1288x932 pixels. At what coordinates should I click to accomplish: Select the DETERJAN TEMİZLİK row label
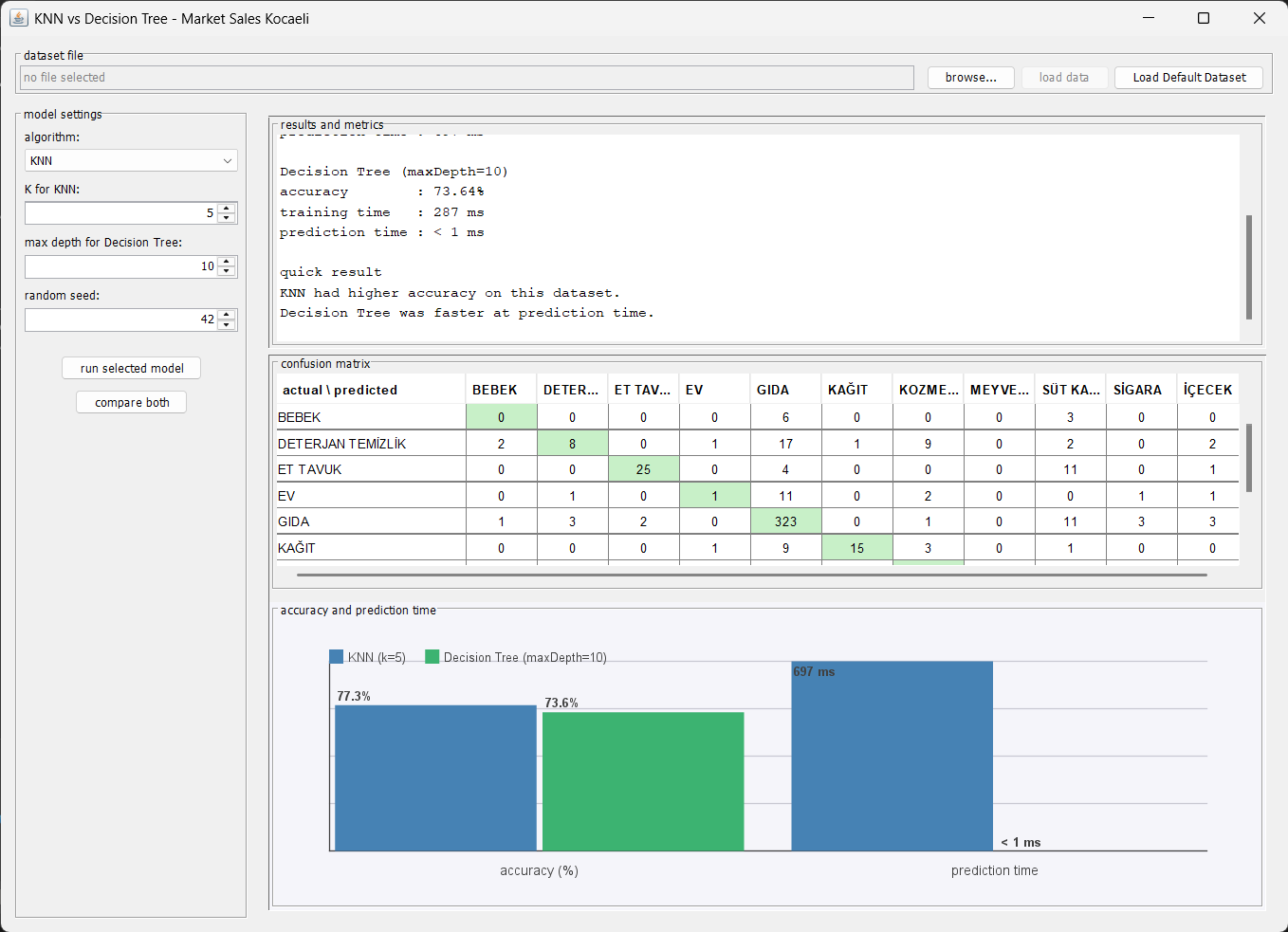[371, 444]
